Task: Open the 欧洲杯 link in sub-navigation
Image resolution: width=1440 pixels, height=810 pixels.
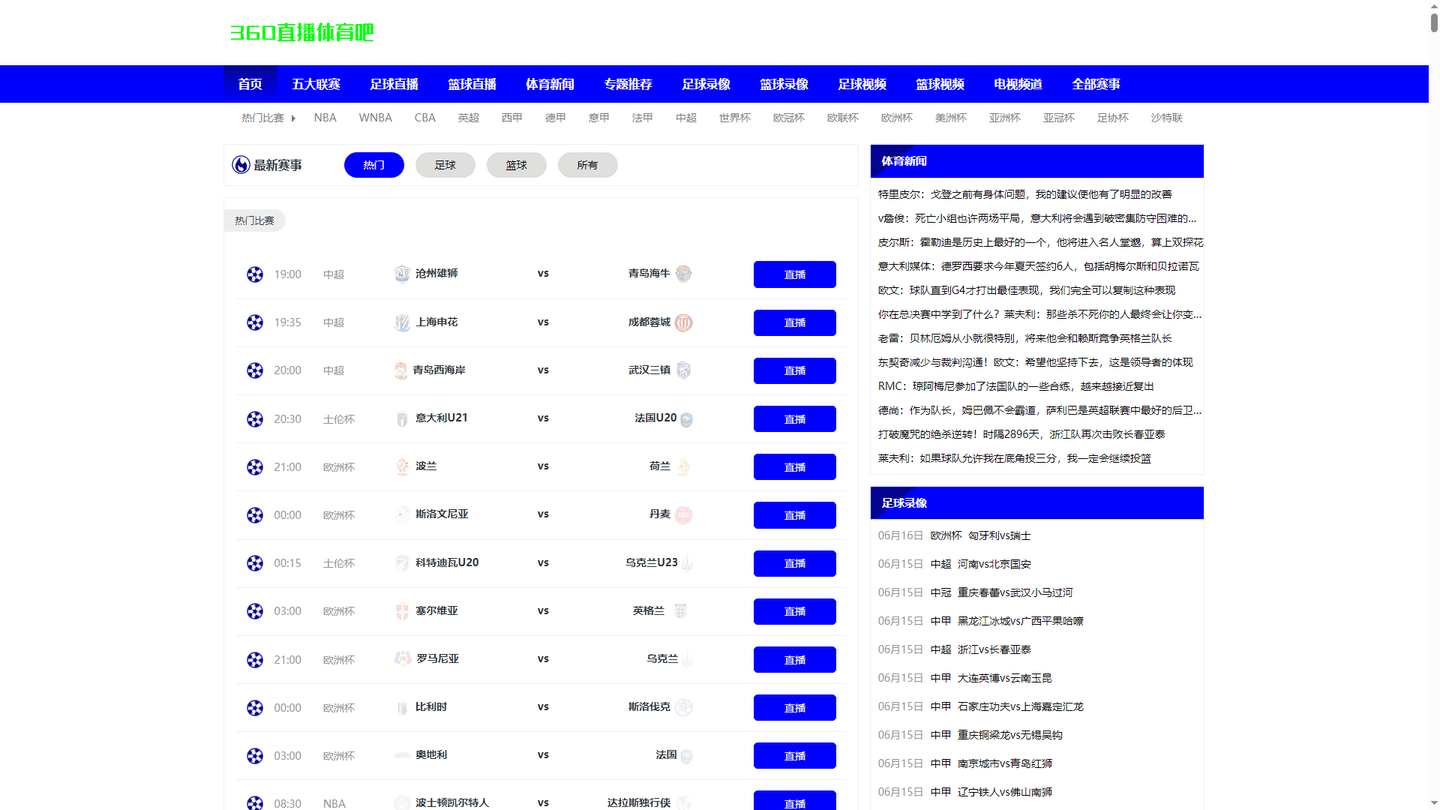Action: click(897, 118)
